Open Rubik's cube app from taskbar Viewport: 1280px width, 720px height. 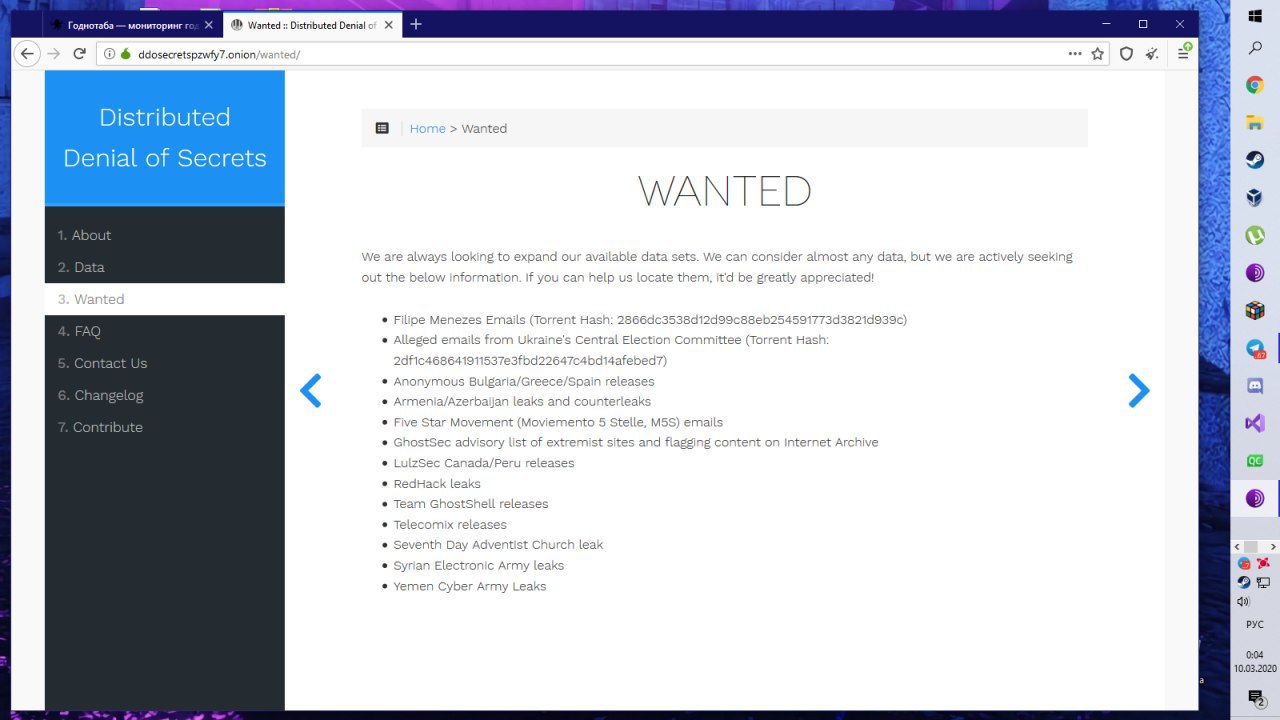1255,311
